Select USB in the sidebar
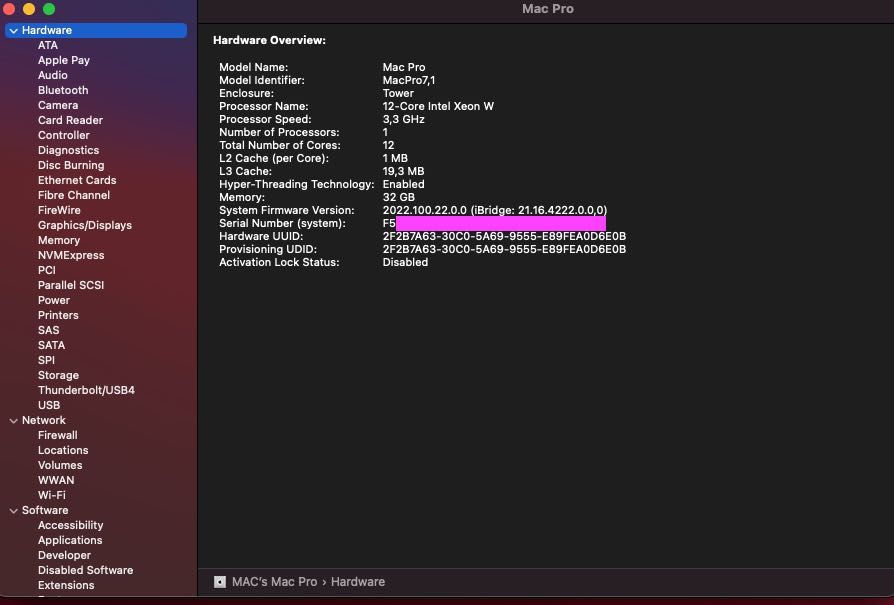The width and height of the screenshot is (894, 605). (x=49, y=405)
